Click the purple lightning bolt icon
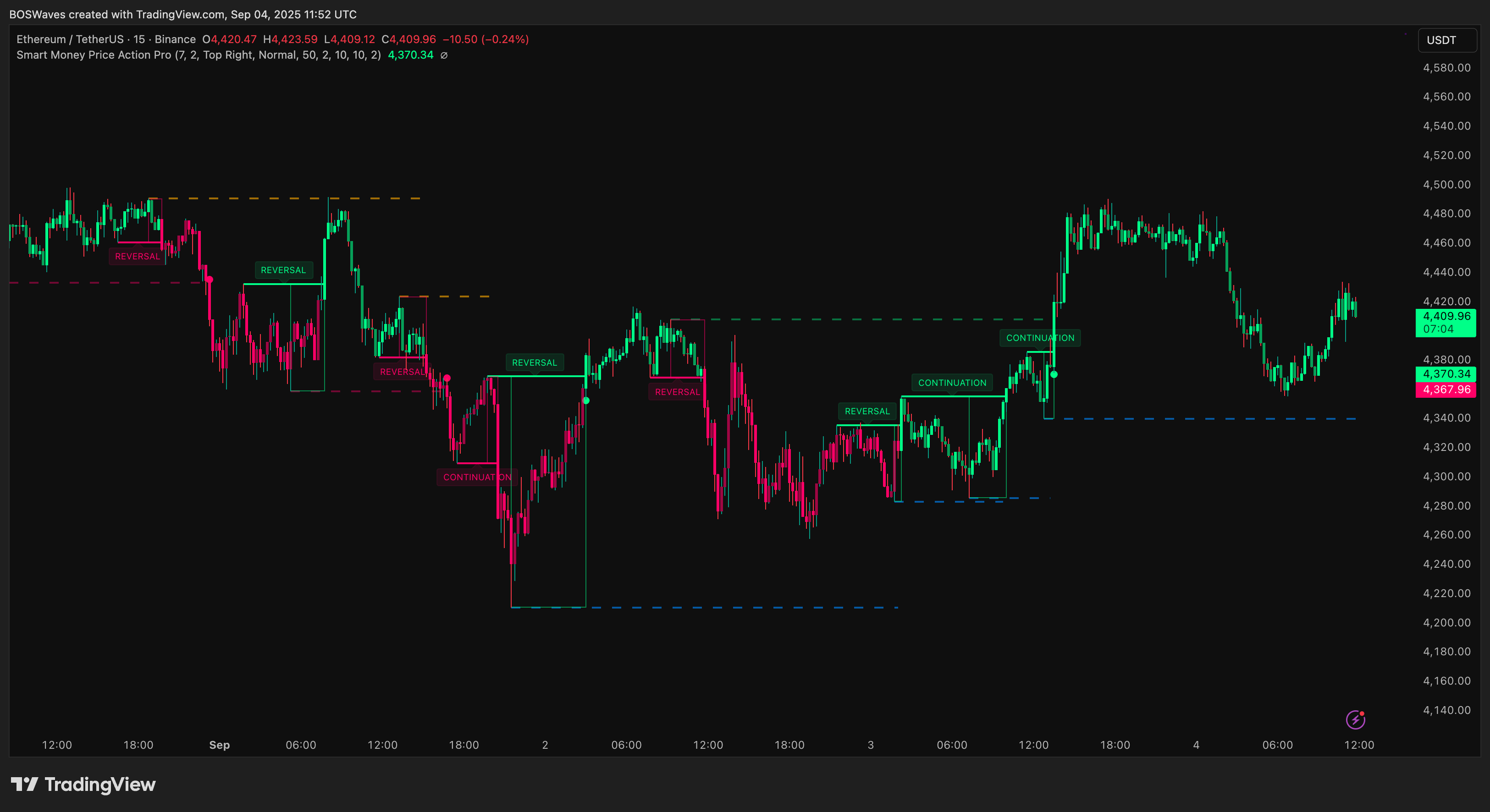This screenshot has height=812, width=1490. (x=1355, y=719)
